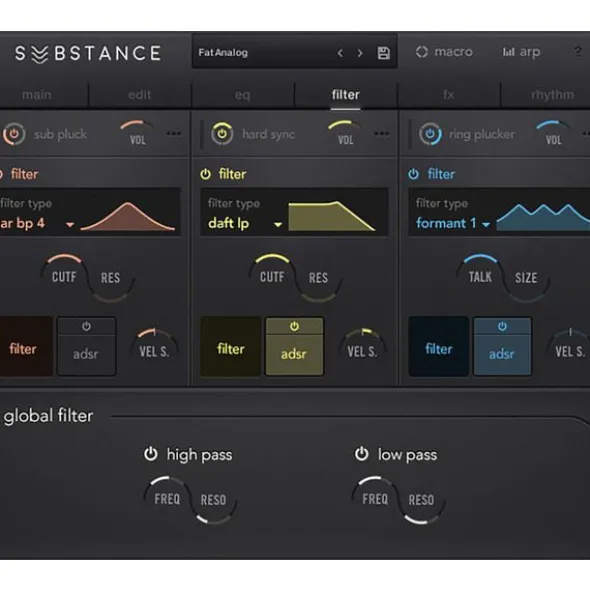This screenshot has width=590, height=591.
Task: Open sub pluck adsr panel
Action: pos(86,354)
